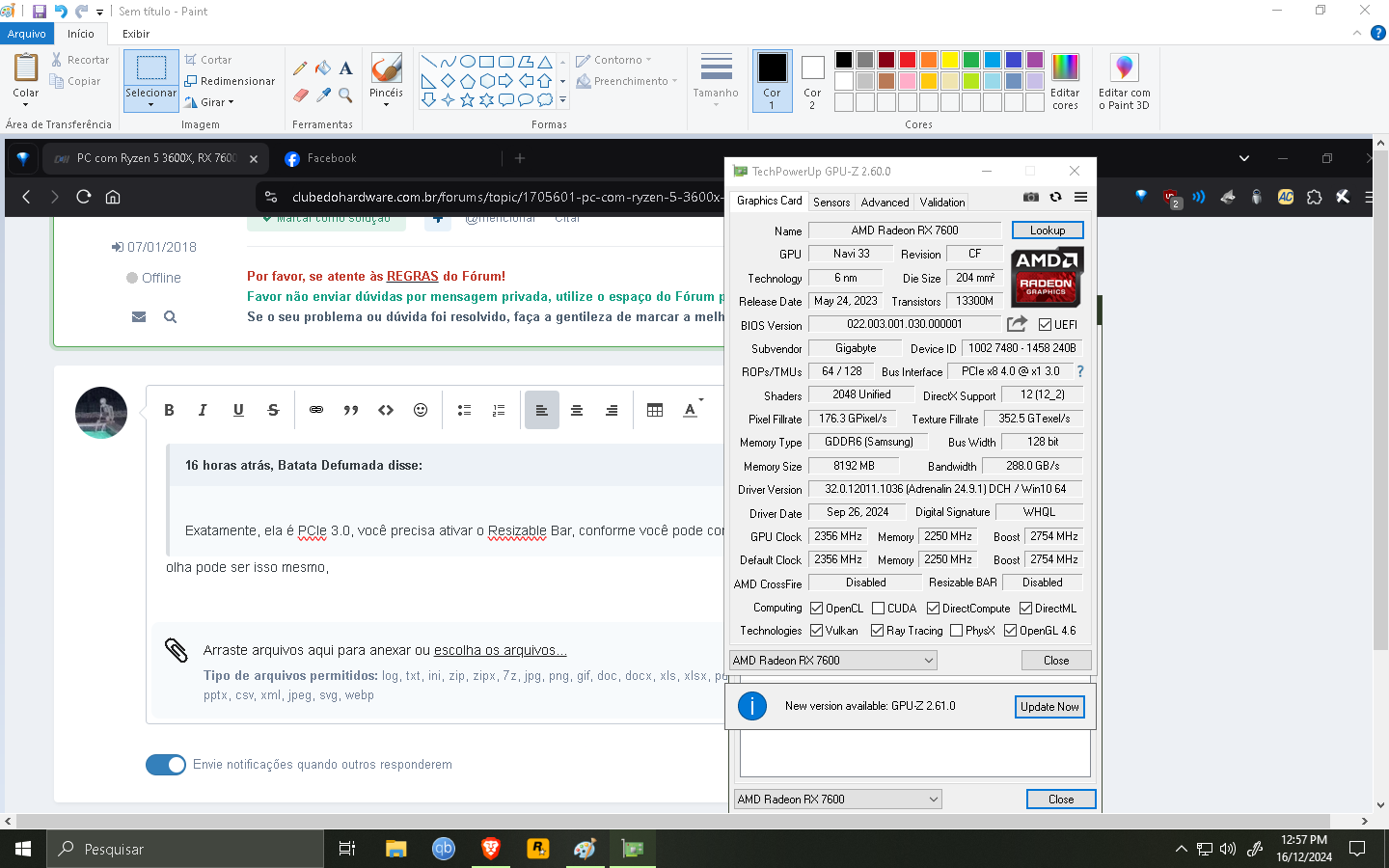The width and height of the screenshot is (1389, 868).
Task: Toggle the PhysX checkbox in GPU-Z
Action: point(957,631)
